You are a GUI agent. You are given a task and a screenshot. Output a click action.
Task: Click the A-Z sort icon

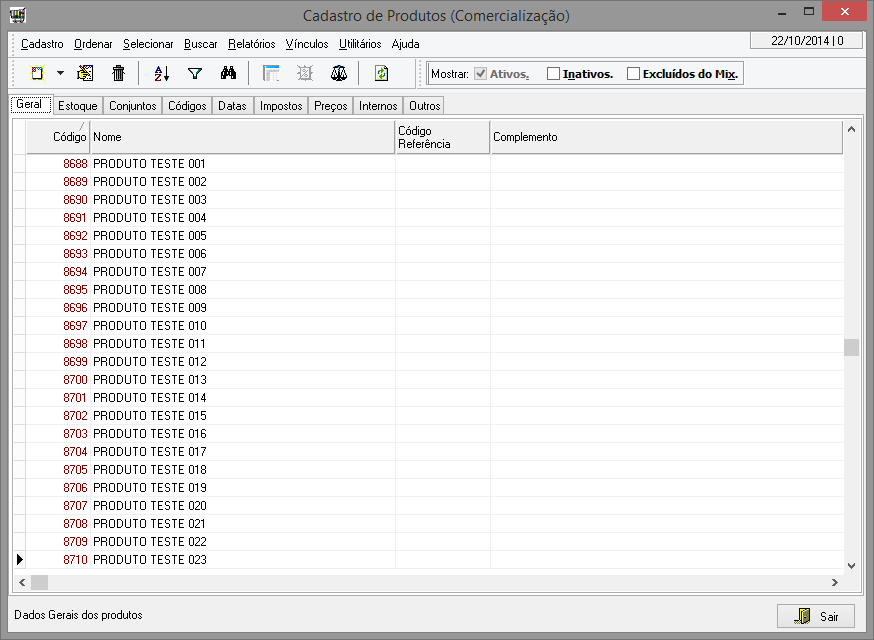162,73
